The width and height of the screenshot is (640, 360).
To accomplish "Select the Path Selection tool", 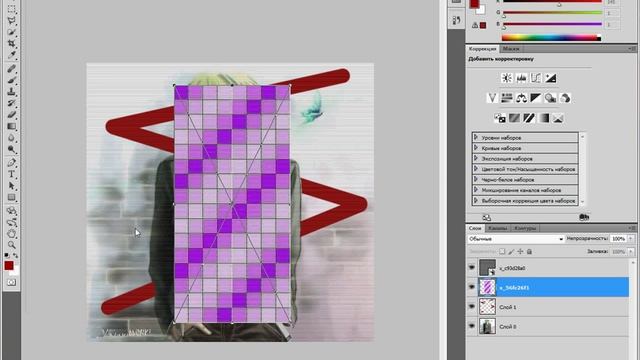I will (x=11, y=186).
